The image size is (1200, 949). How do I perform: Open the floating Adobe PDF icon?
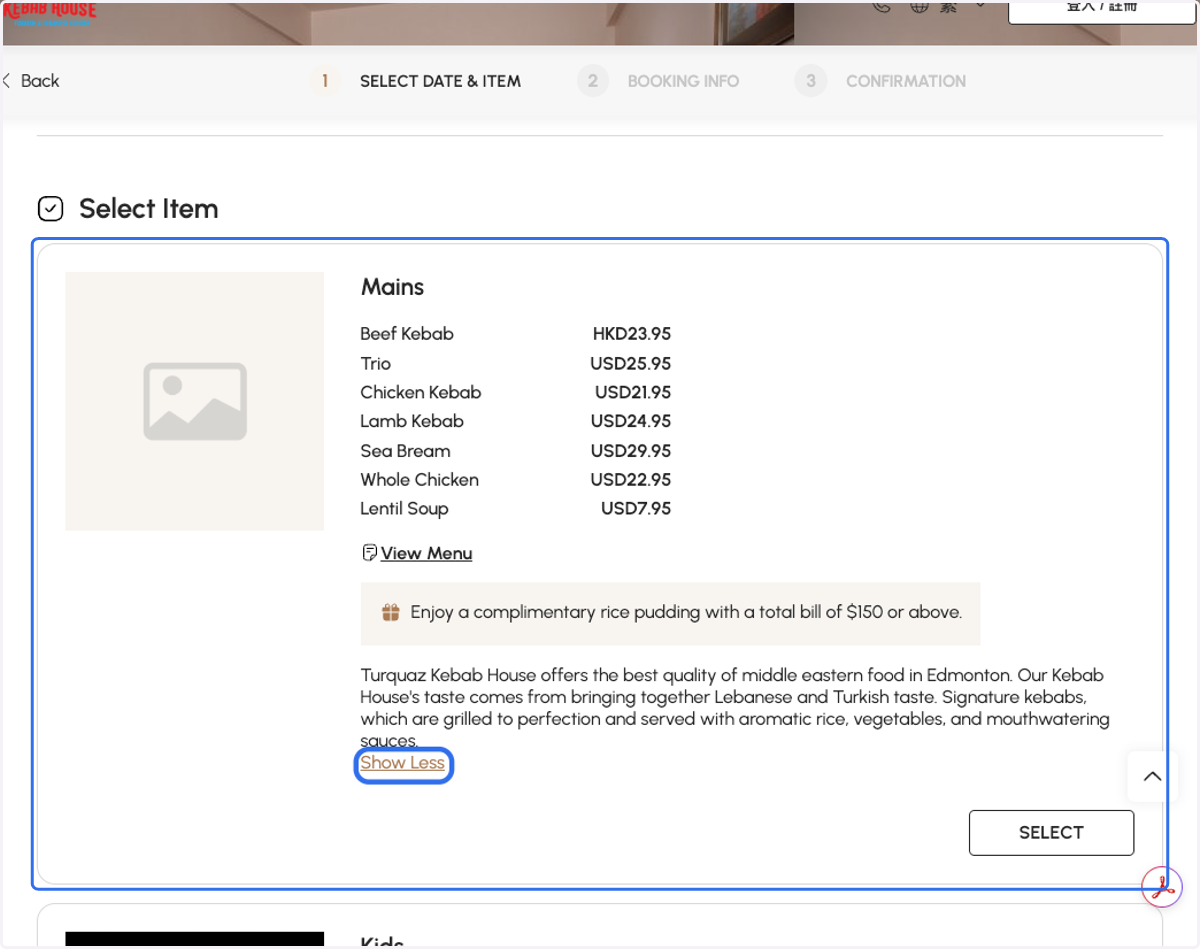pos(1162,886)
